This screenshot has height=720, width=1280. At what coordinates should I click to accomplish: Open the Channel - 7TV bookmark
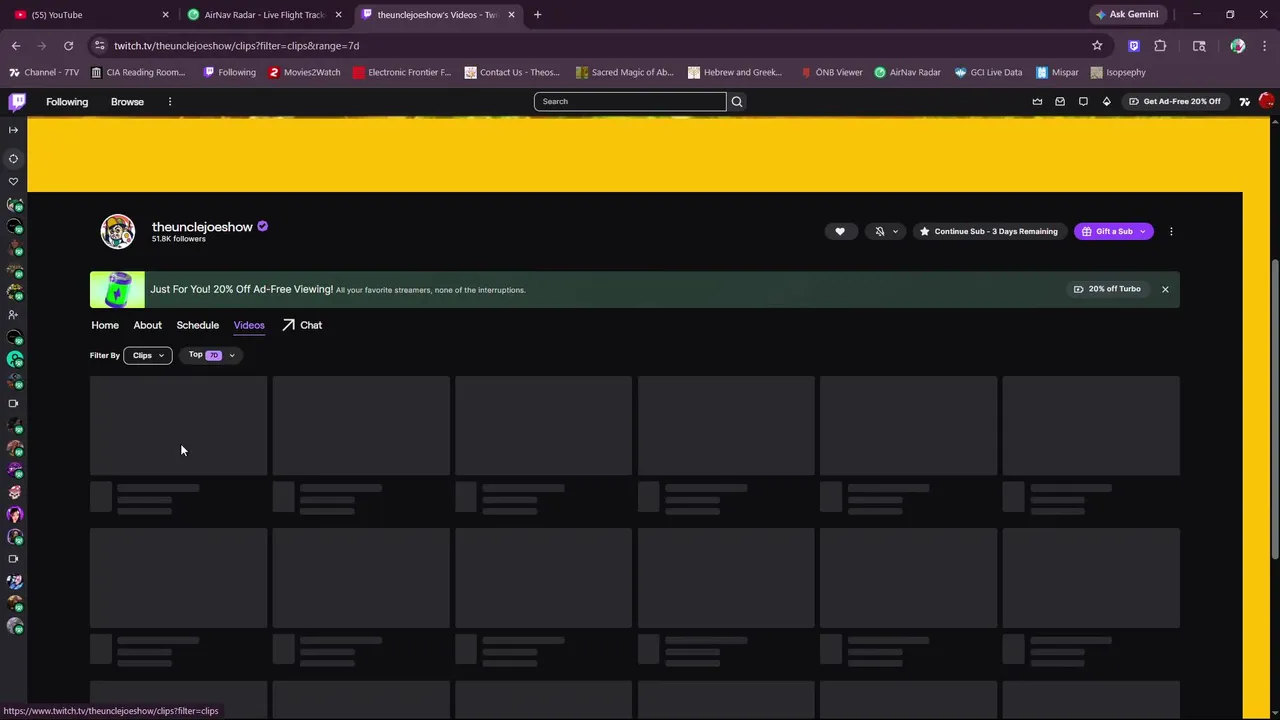[43, 72]
